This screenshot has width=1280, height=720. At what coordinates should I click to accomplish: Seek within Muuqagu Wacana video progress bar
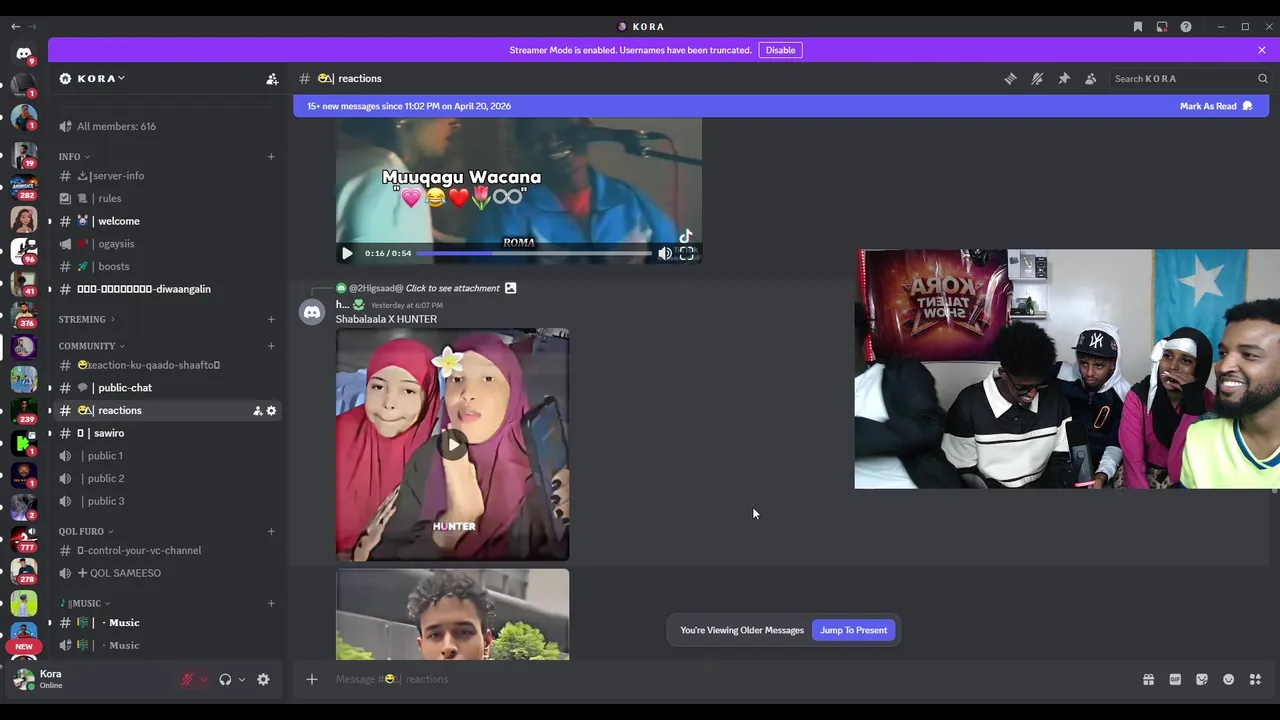533,253
